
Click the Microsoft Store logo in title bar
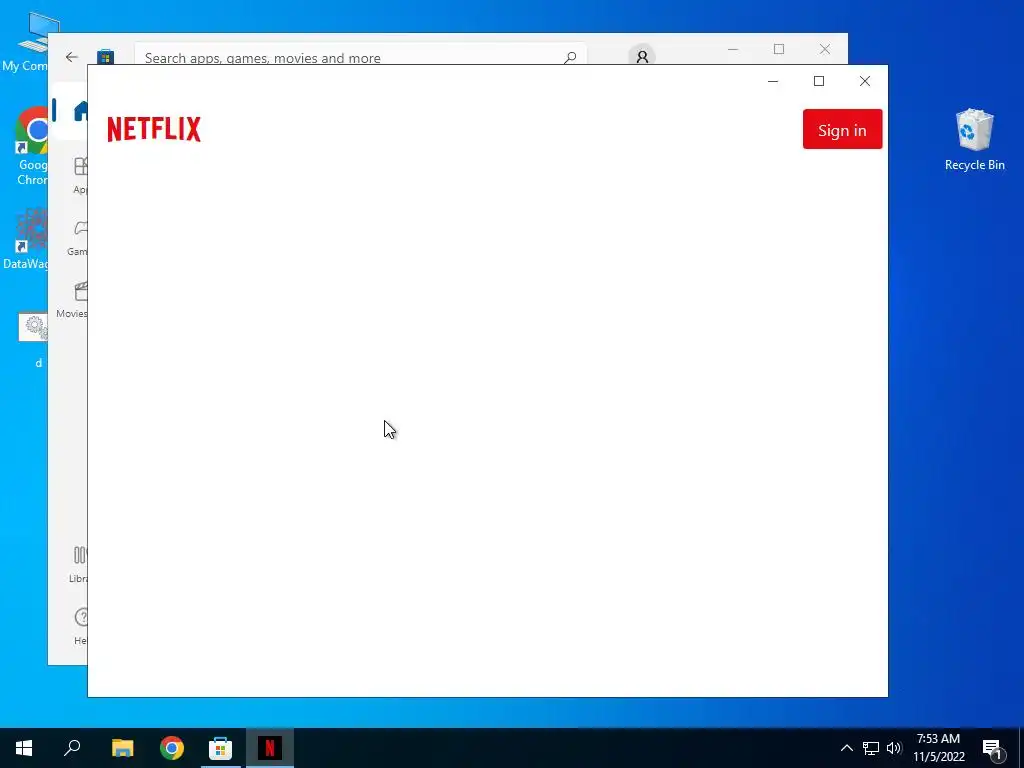point(105,57)
